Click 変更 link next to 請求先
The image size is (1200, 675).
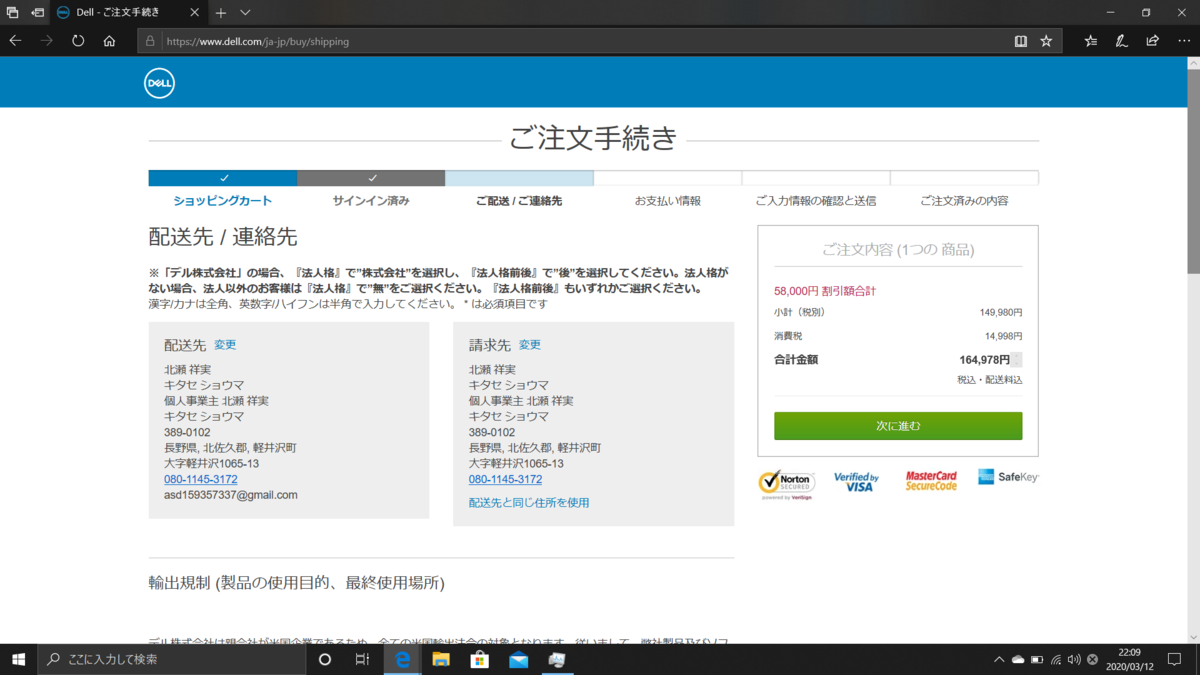click(530, 344)
